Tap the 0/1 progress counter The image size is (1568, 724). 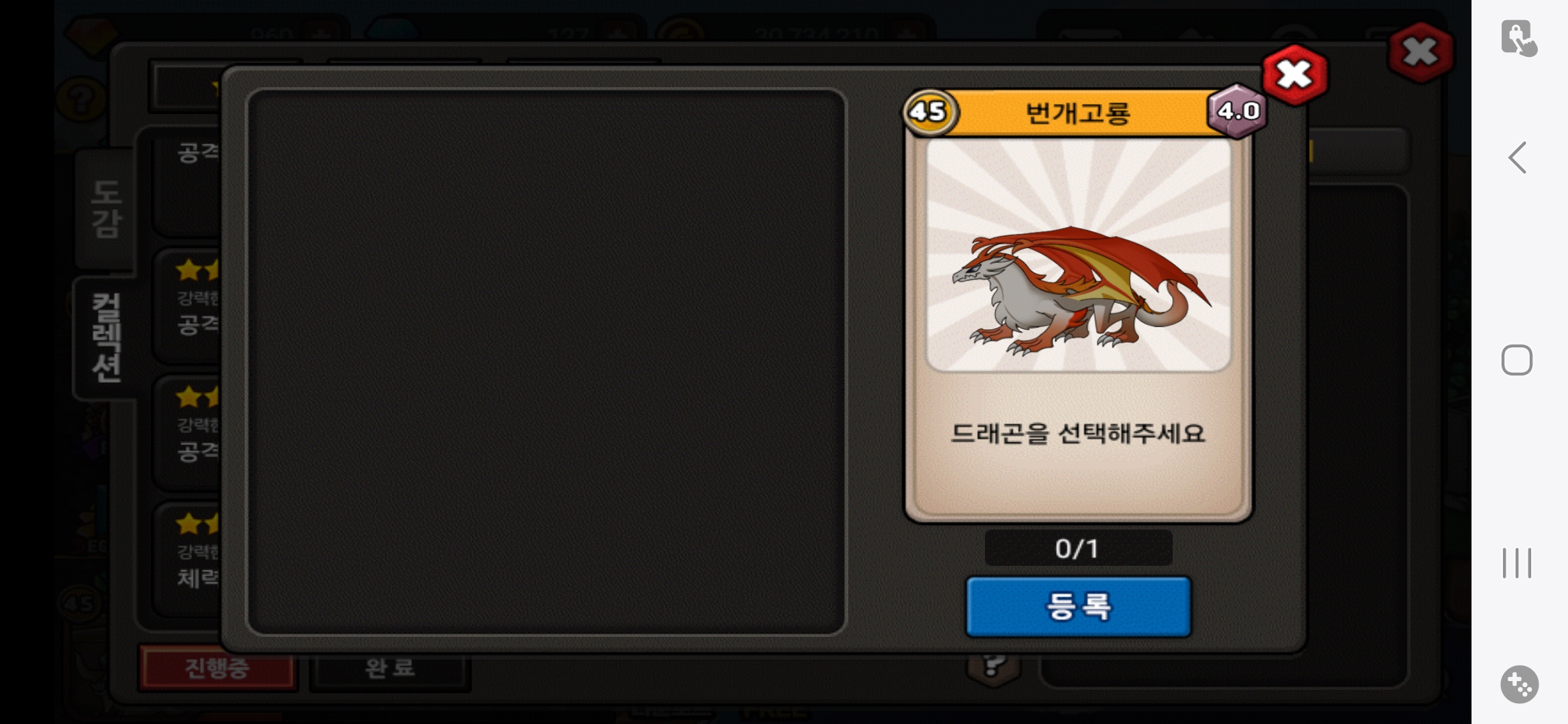click(1077, 548)
